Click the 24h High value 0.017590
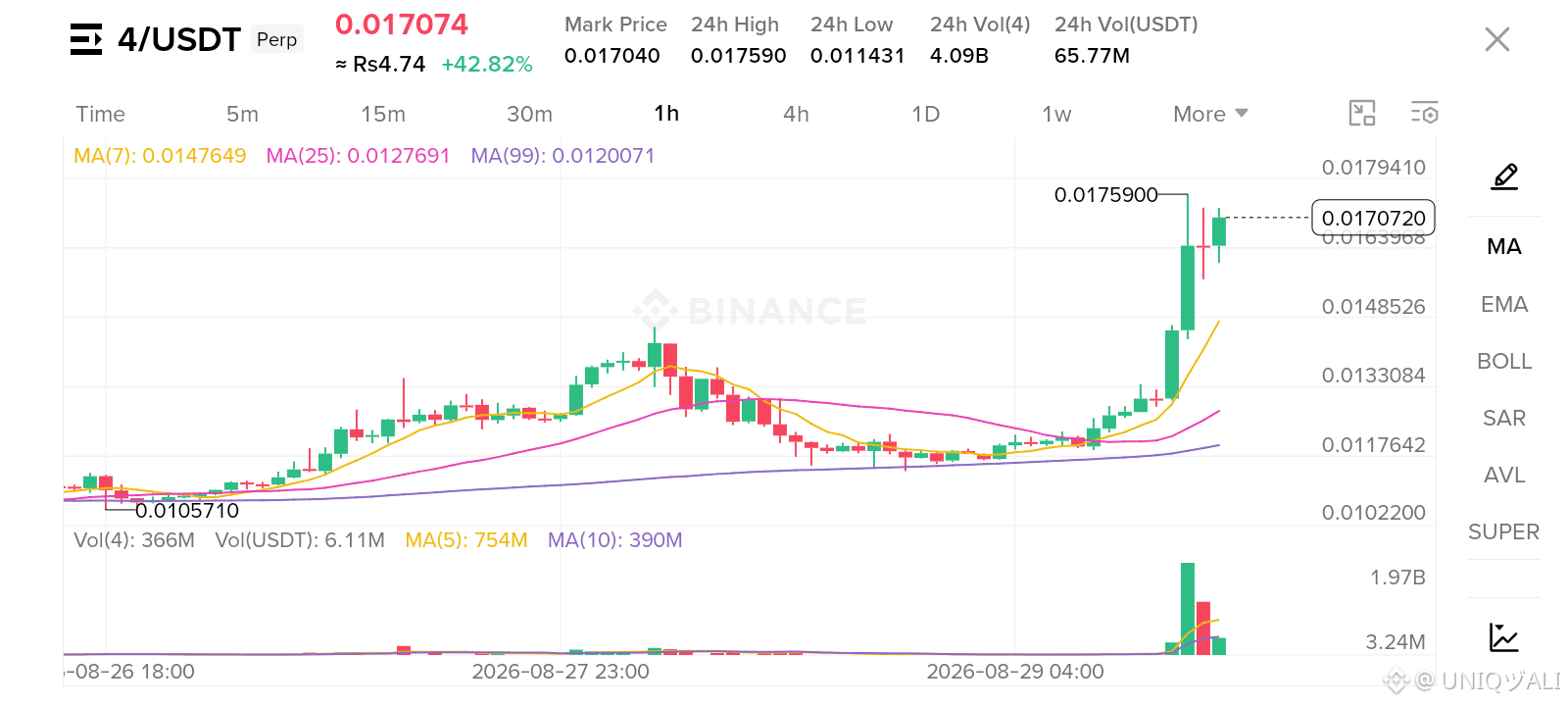This screenshot has width=1568, height=706. [738, 56]
